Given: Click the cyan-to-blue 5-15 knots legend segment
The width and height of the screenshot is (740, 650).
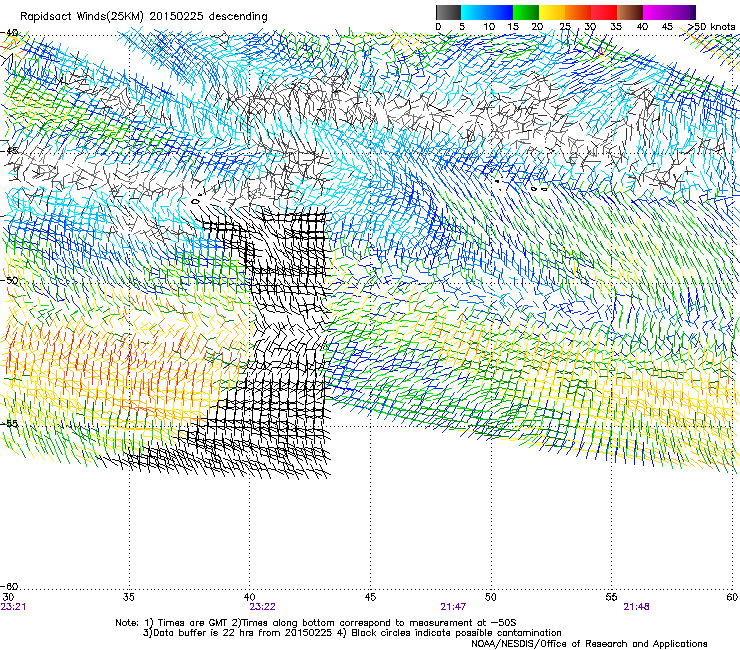Looking at the screenshot, I should [487, 12].
